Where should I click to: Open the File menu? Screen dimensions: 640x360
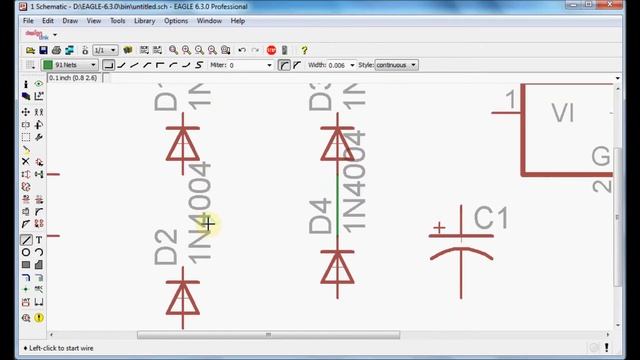(28, 21)
